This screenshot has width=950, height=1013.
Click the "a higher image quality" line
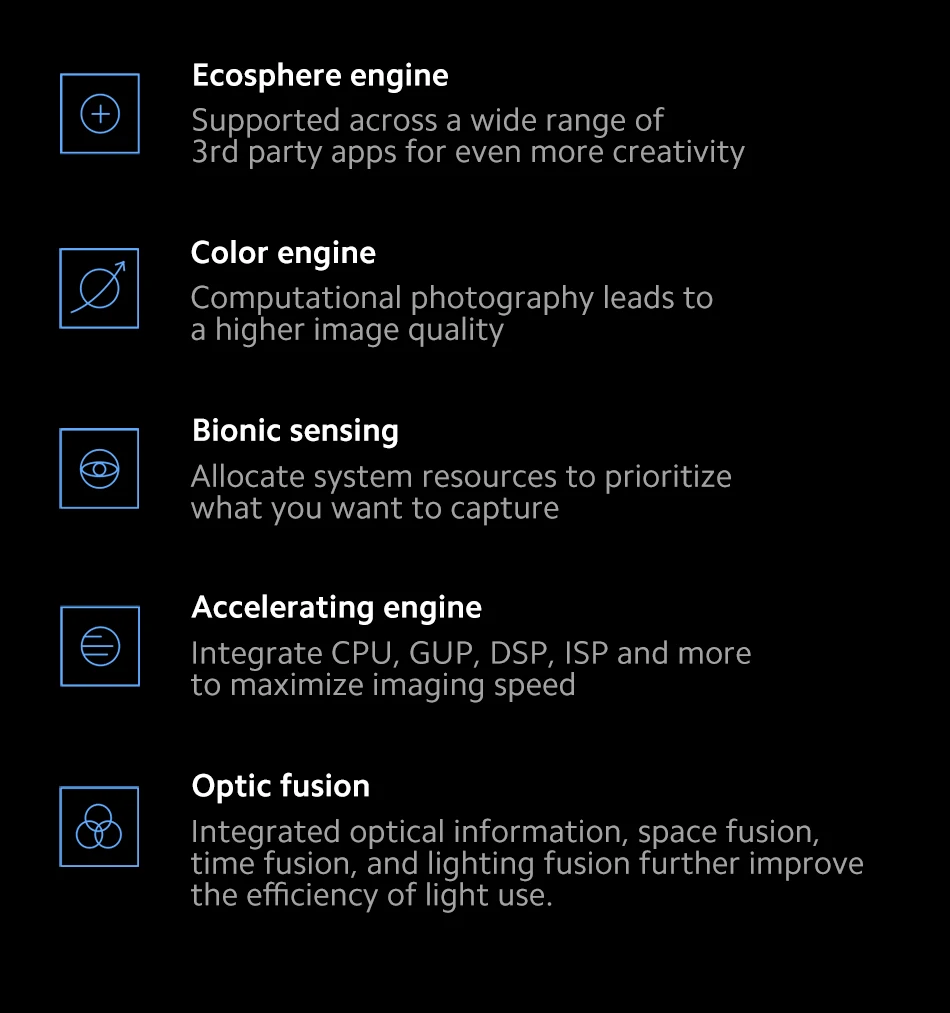[347, 330]
